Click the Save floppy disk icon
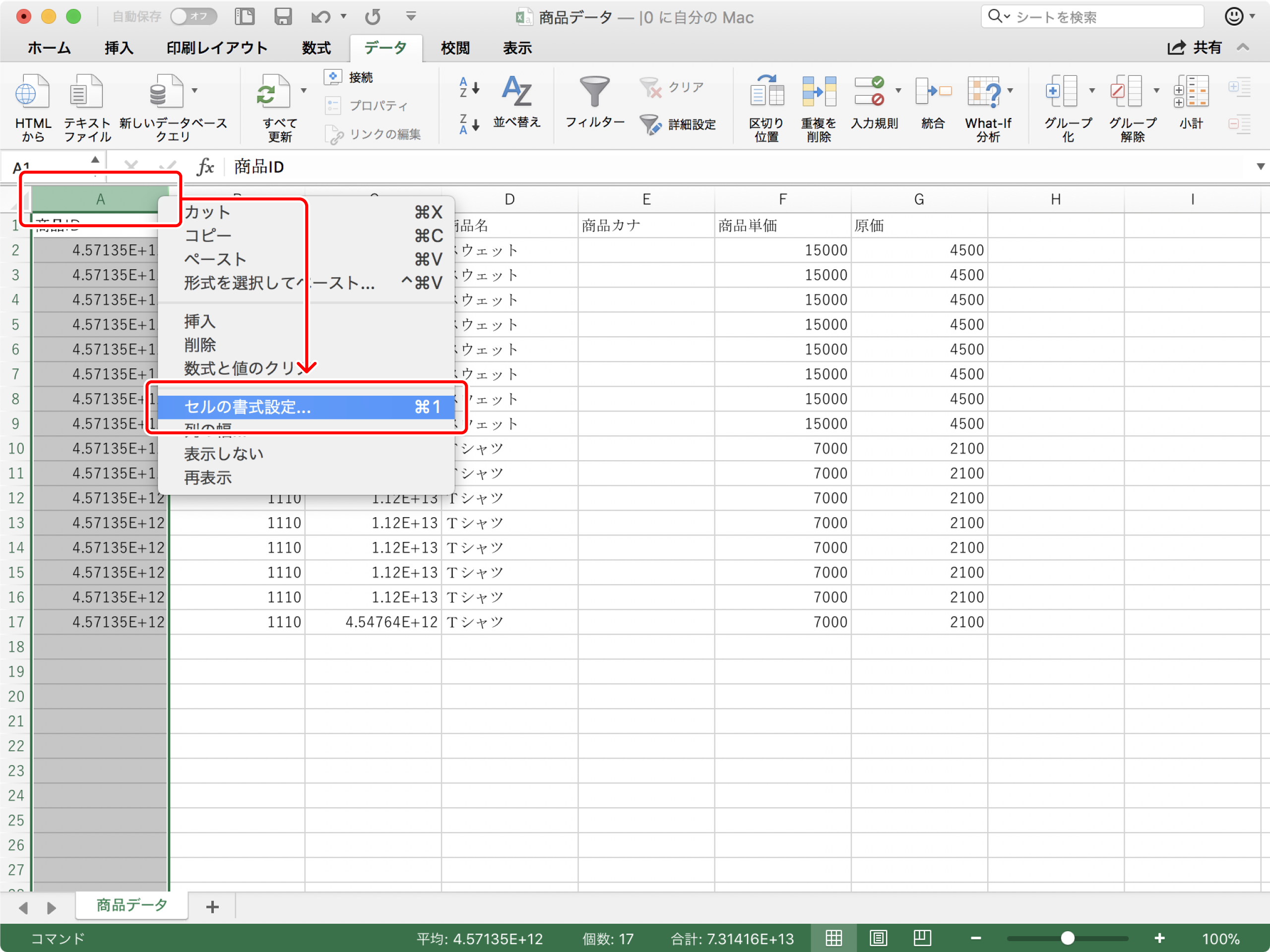Image resolution: width=1270 pixels, height=952 pixels. (x=282, y=17)
